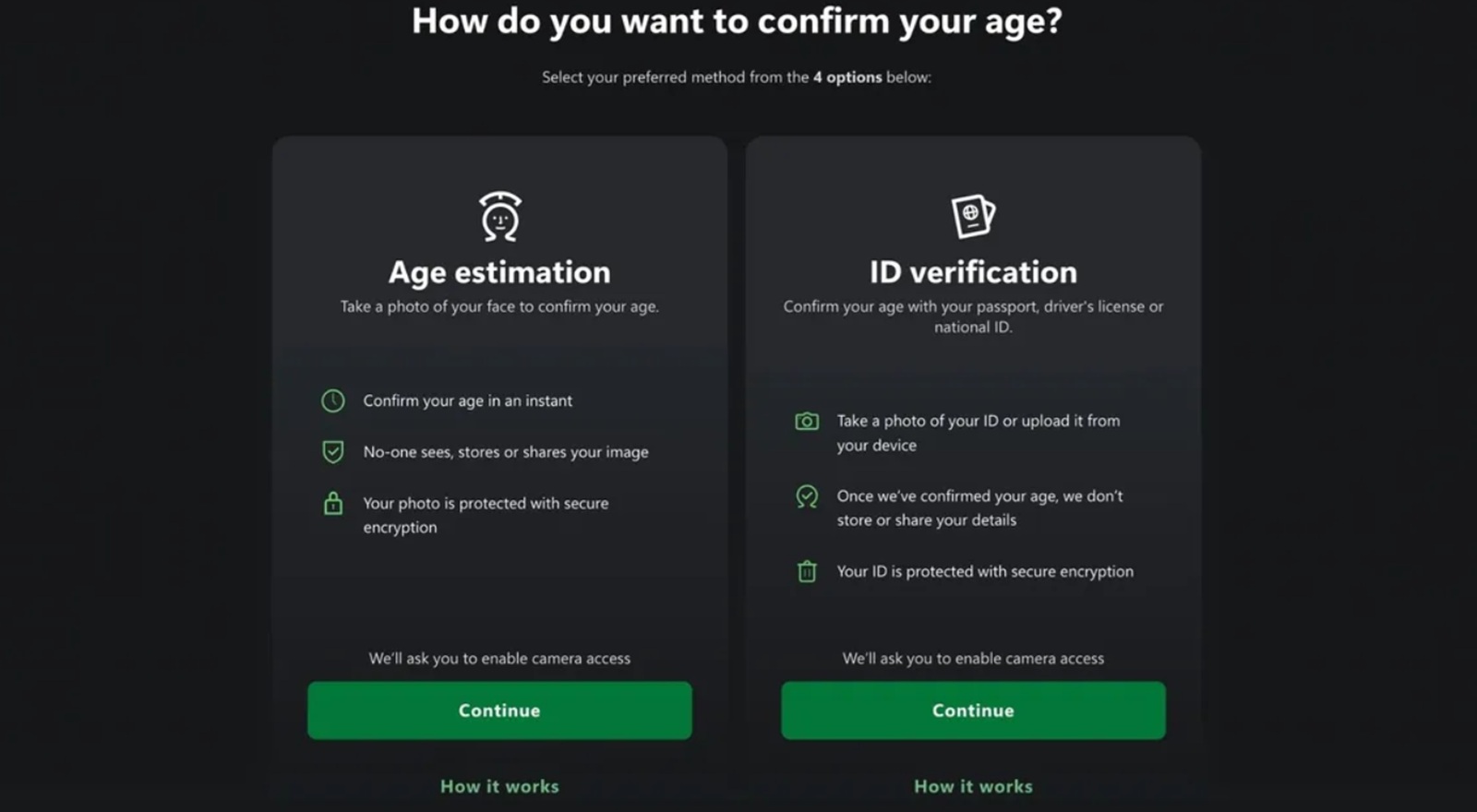Select the ID verification heading
Viewport: 1477px width, 812px height.
(973, 272)
